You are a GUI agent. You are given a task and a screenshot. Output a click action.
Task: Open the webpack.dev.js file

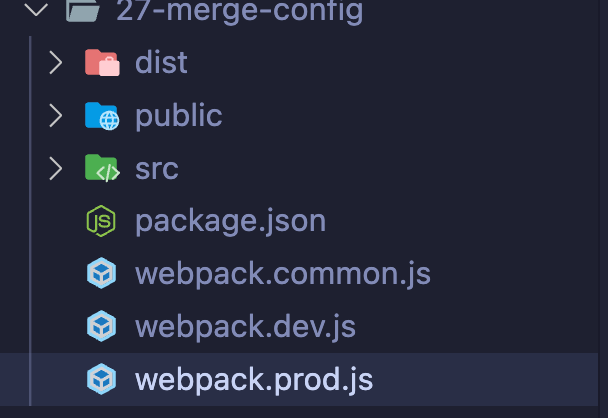[245, 328]
